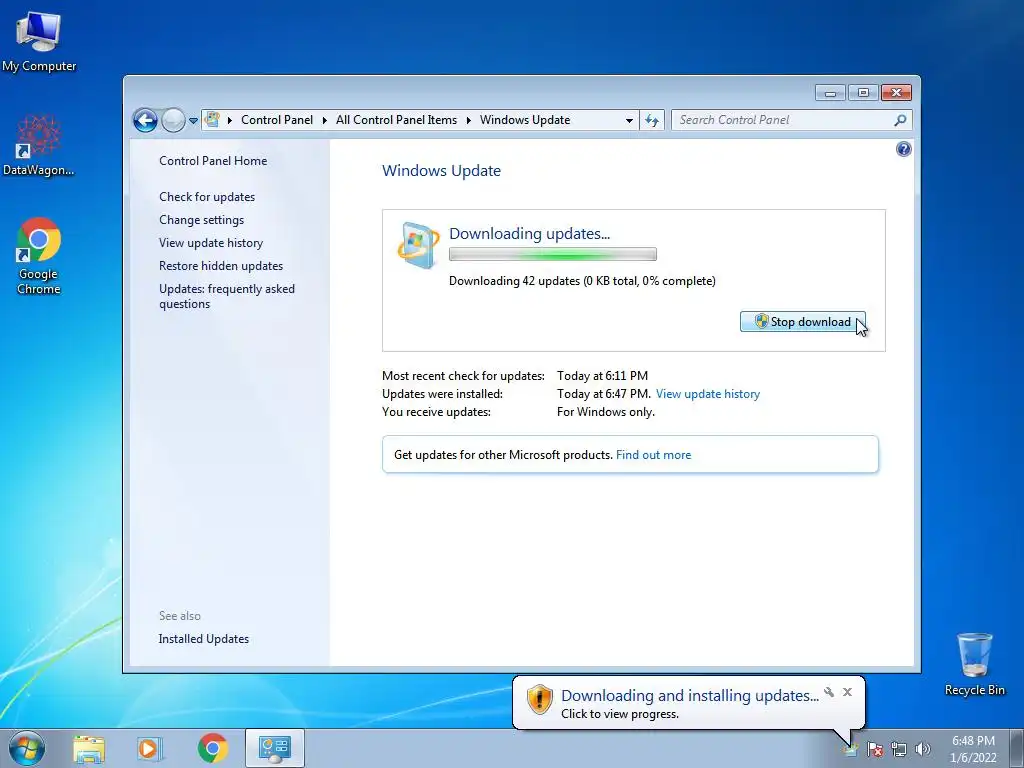Click the Downloading updates... heading
1024x768 pixels.
(x=529, y=233)
